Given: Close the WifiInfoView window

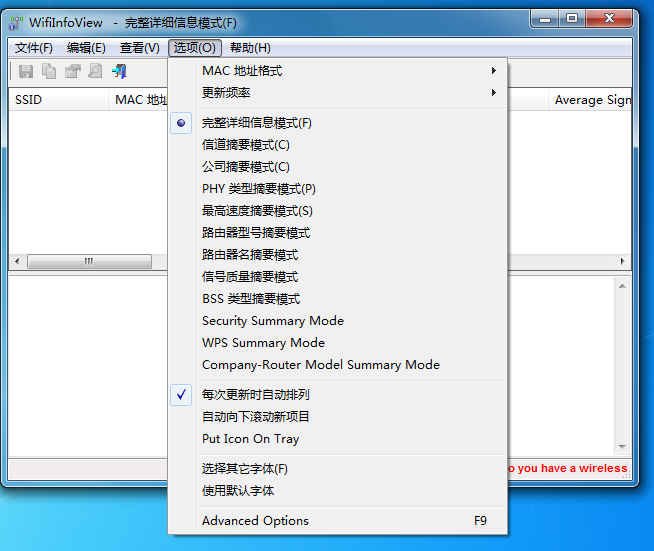Looking at the screenshot, I should pos(609,19).
